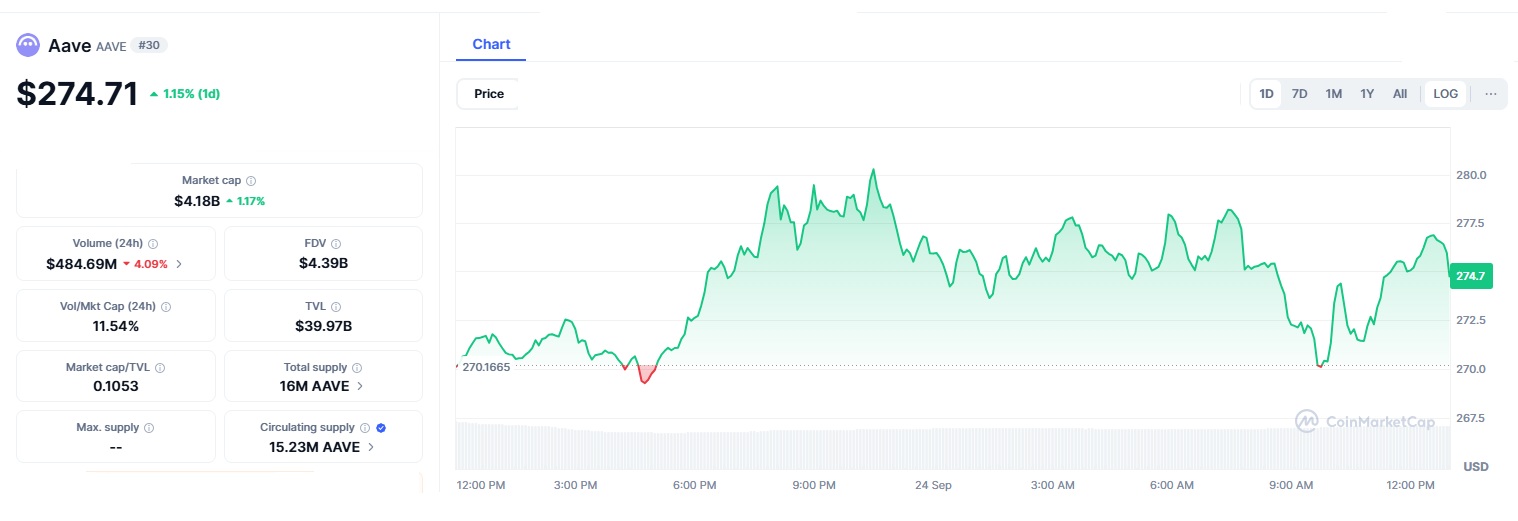1518x521 pixels.
Task: Open Vol/Mkt Cap (24h) info icon
Action: [x=166, y=307]
